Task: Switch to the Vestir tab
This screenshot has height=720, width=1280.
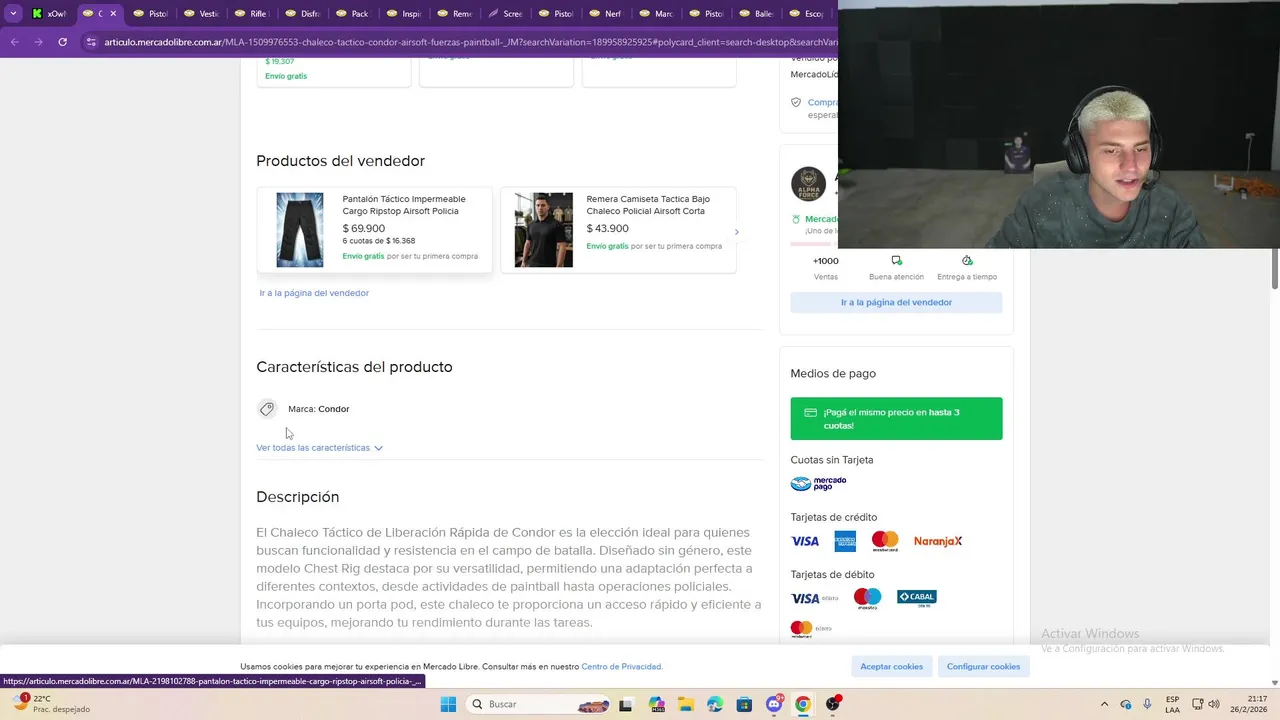Action: click(201, 14)
